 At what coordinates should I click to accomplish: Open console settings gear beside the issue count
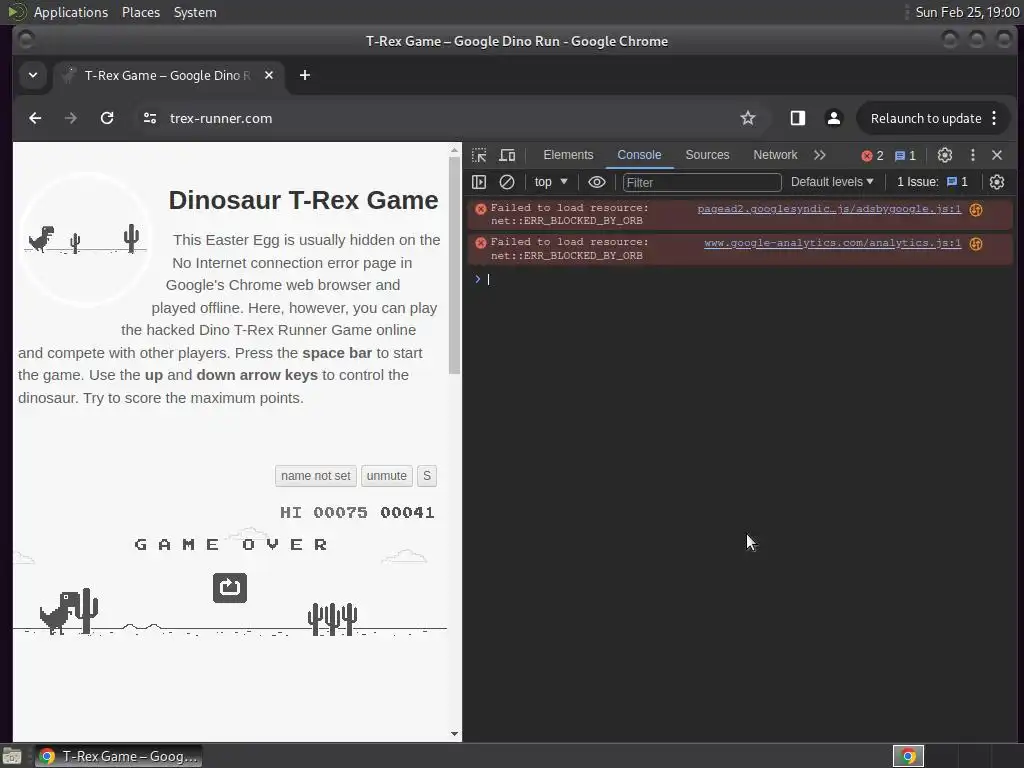[997, 182]
